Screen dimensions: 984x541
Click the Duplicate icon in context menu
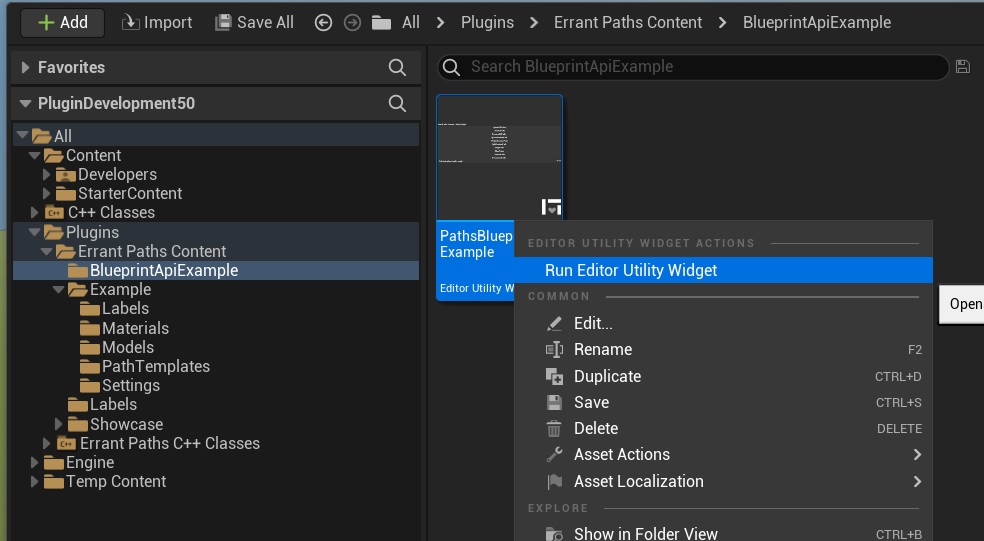tap(554, 376)
